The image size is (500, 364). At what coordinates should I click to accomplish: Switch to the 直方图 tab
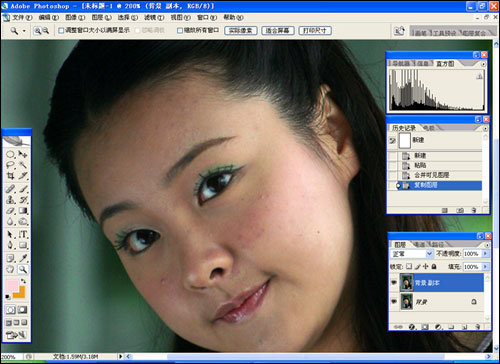click(x=445, y=63)
